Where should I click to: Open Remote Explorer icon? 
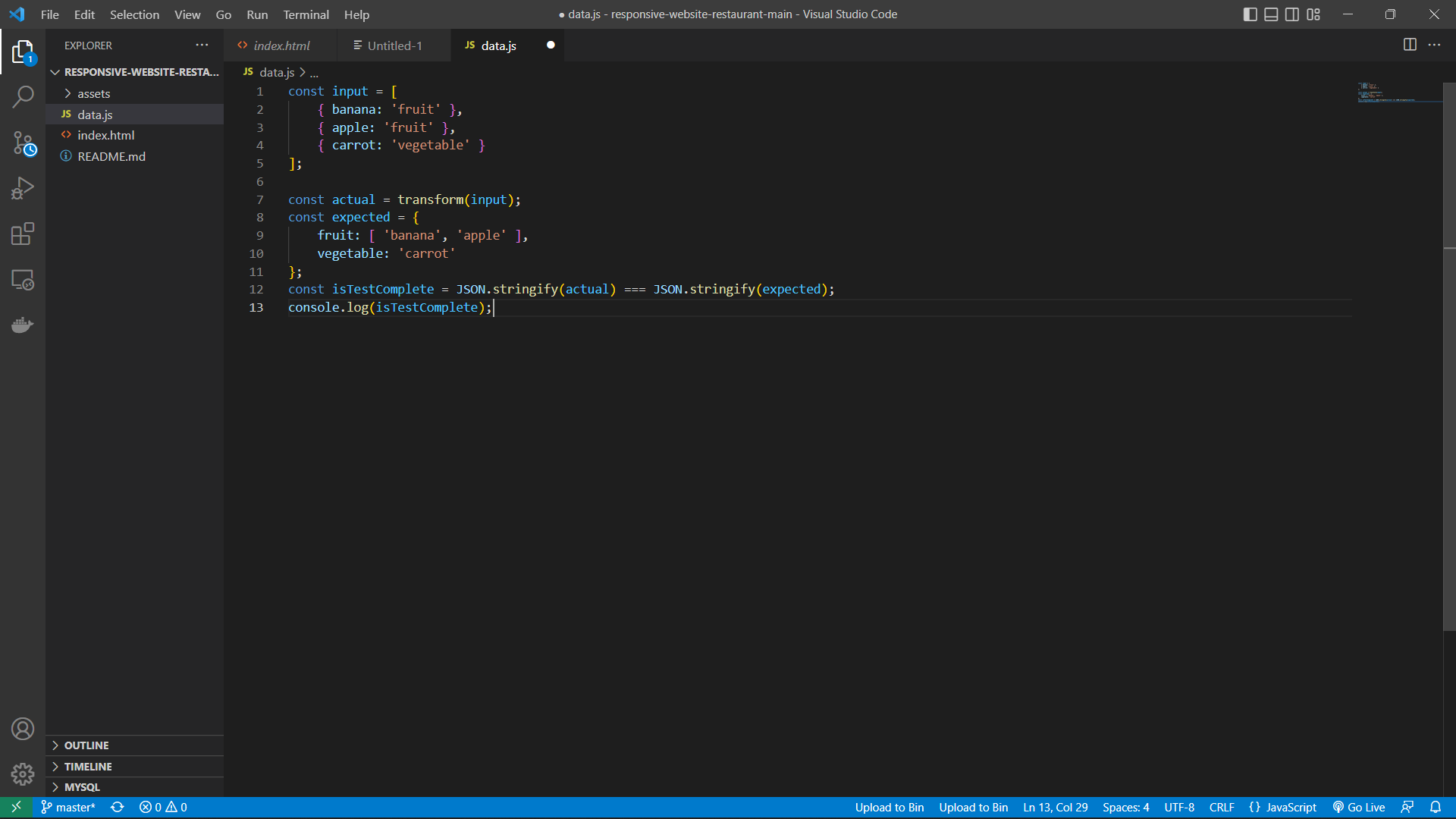[23, 280]
